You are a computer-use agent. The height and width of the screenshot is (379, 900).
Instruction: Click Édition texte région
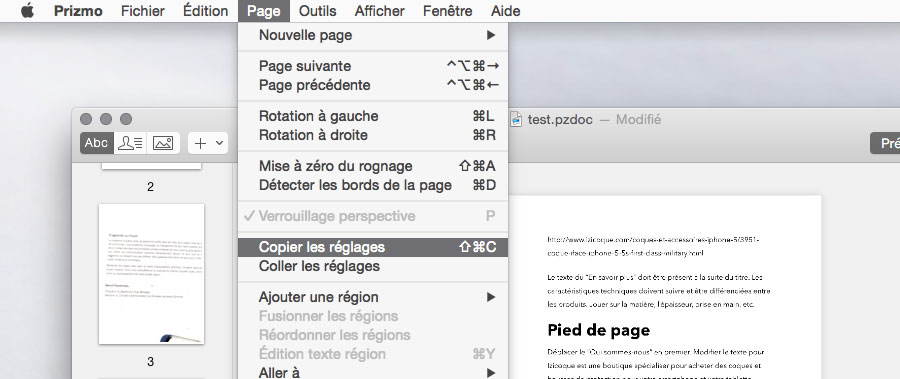373,354
